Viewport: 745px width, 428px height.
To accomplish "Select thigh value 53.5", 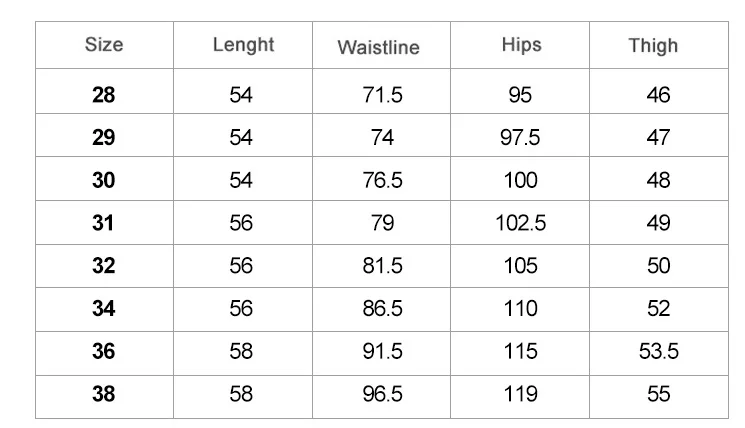I will coord(658,352).
